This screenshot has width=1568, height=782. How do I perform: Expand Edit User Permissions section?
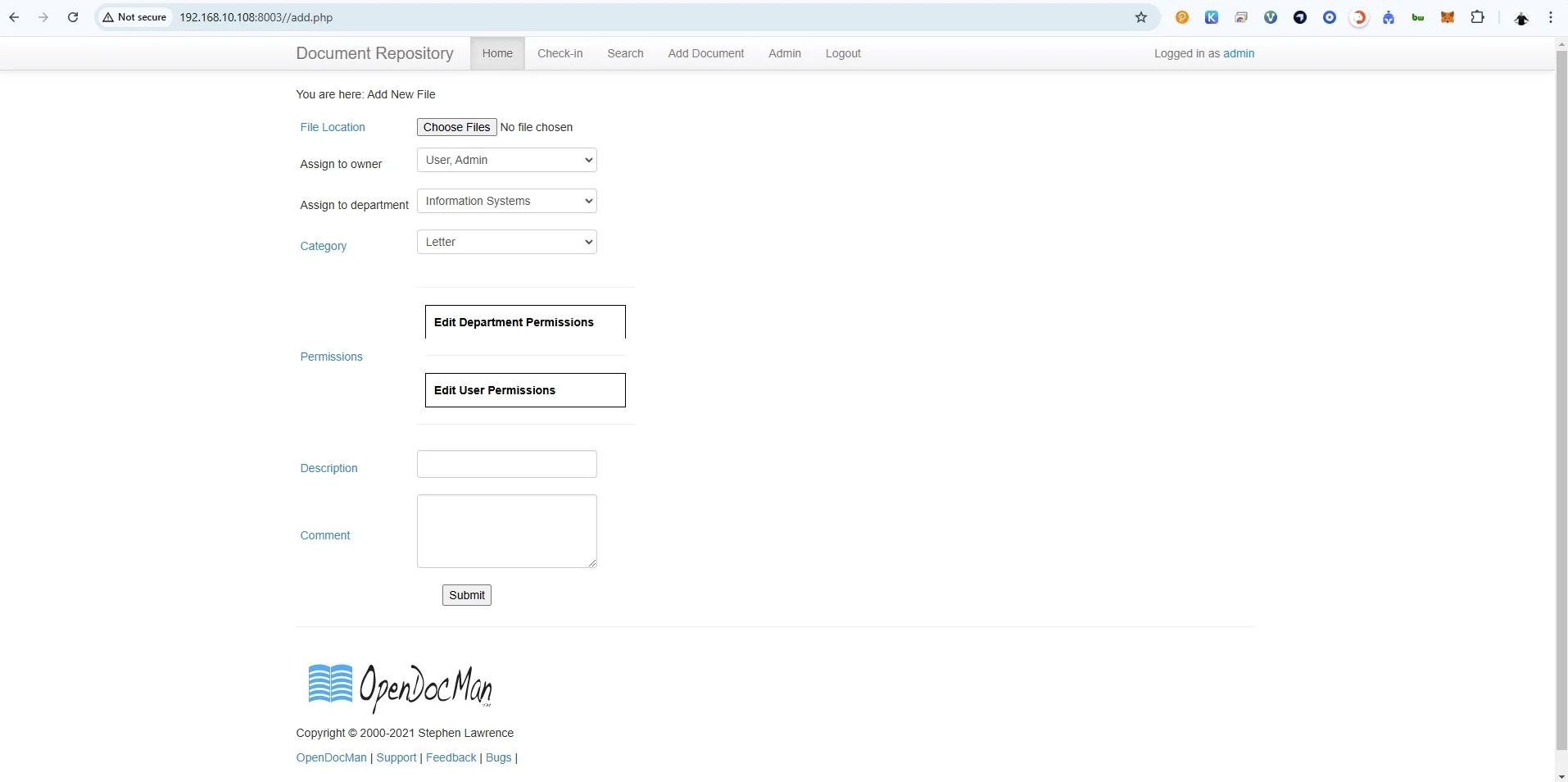tap(525, 390)
